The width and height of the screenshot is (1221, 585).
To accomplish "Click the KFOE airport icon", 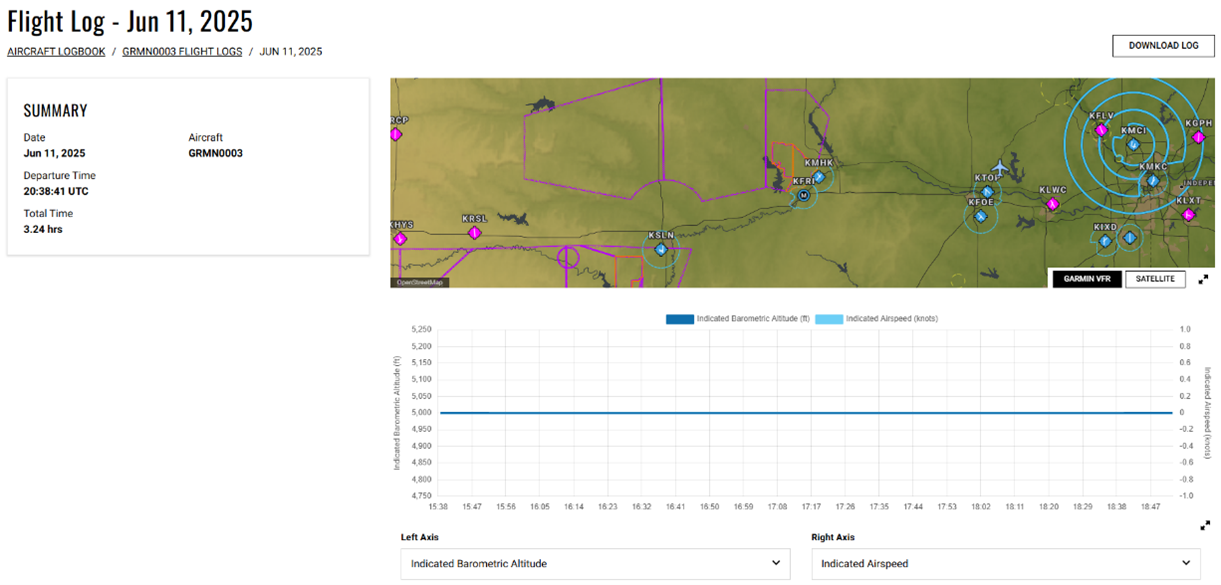I will pos(982,215).
